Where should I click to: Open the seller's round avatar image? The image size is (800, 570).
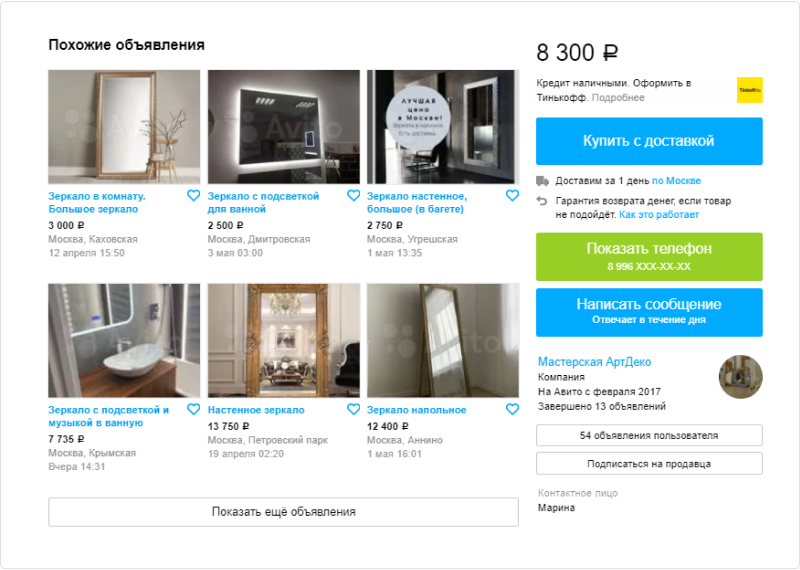coord(740,377)
